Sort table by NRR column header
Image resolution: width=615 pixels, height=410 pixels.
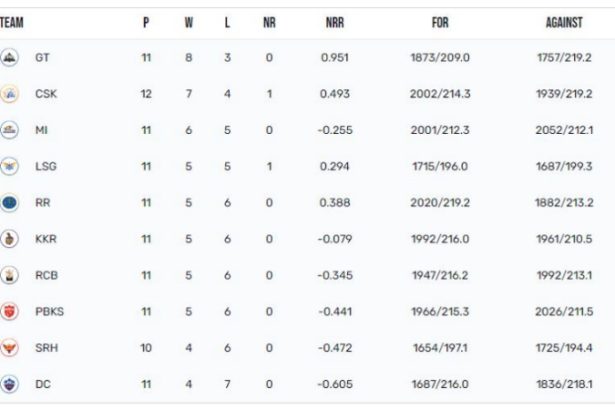[335, 22]
